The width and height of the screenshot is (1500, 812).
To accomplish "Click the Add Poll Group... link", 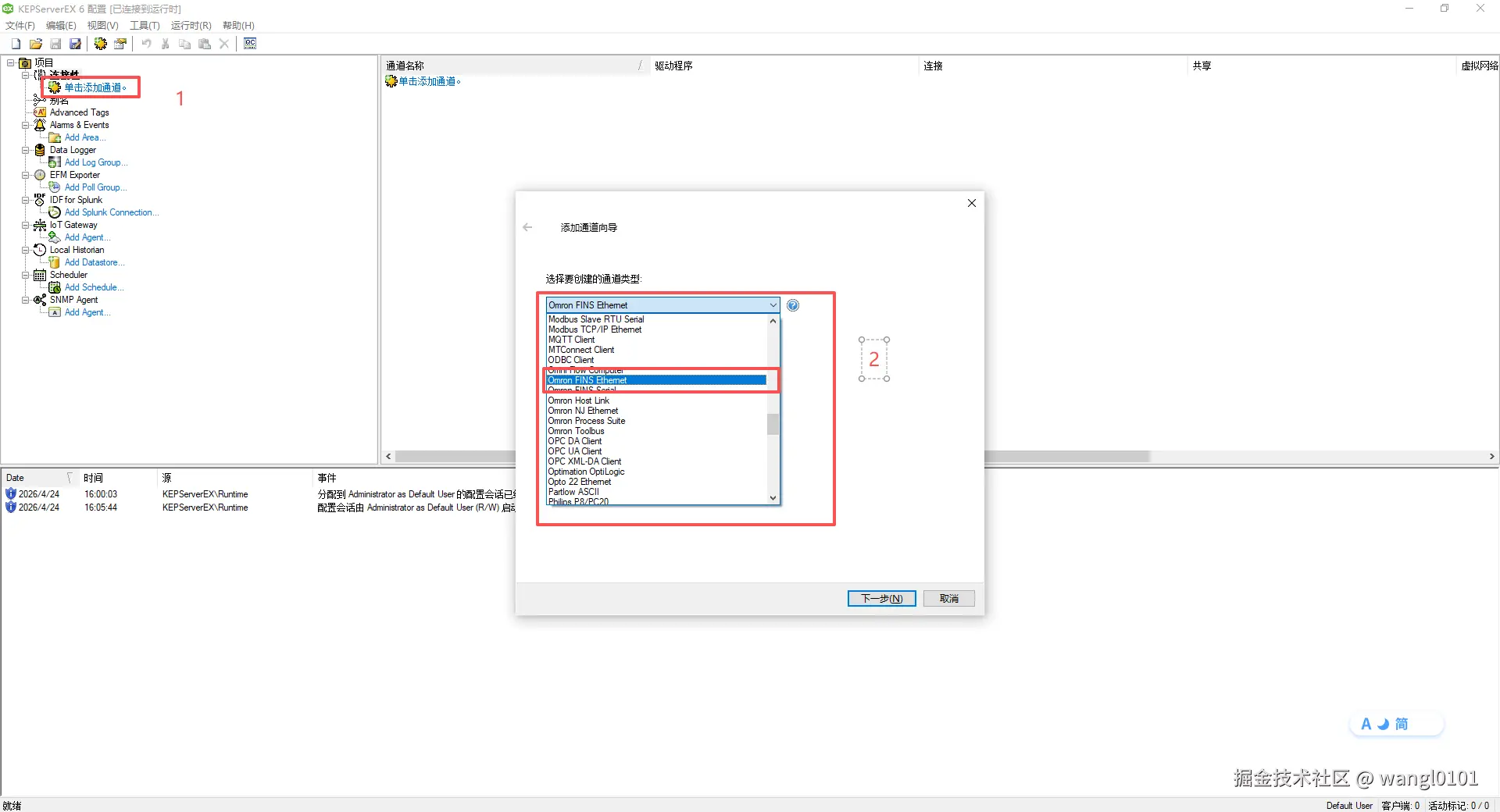I will 95,187.
